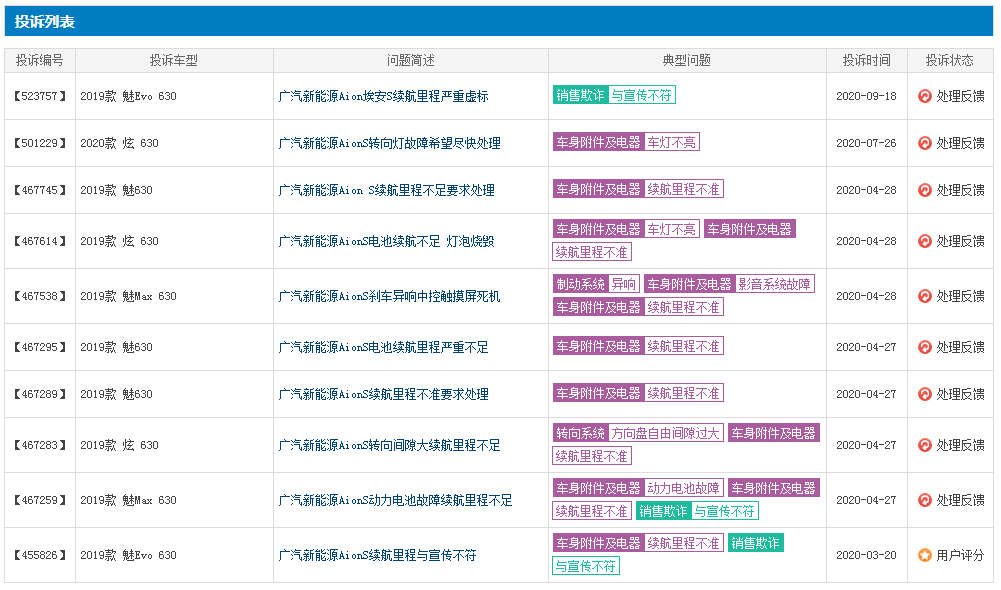Open complaint about AionS转向灯故障希望尽快处理
Viewport: 1001px width, 590px height.
point(389,144)
